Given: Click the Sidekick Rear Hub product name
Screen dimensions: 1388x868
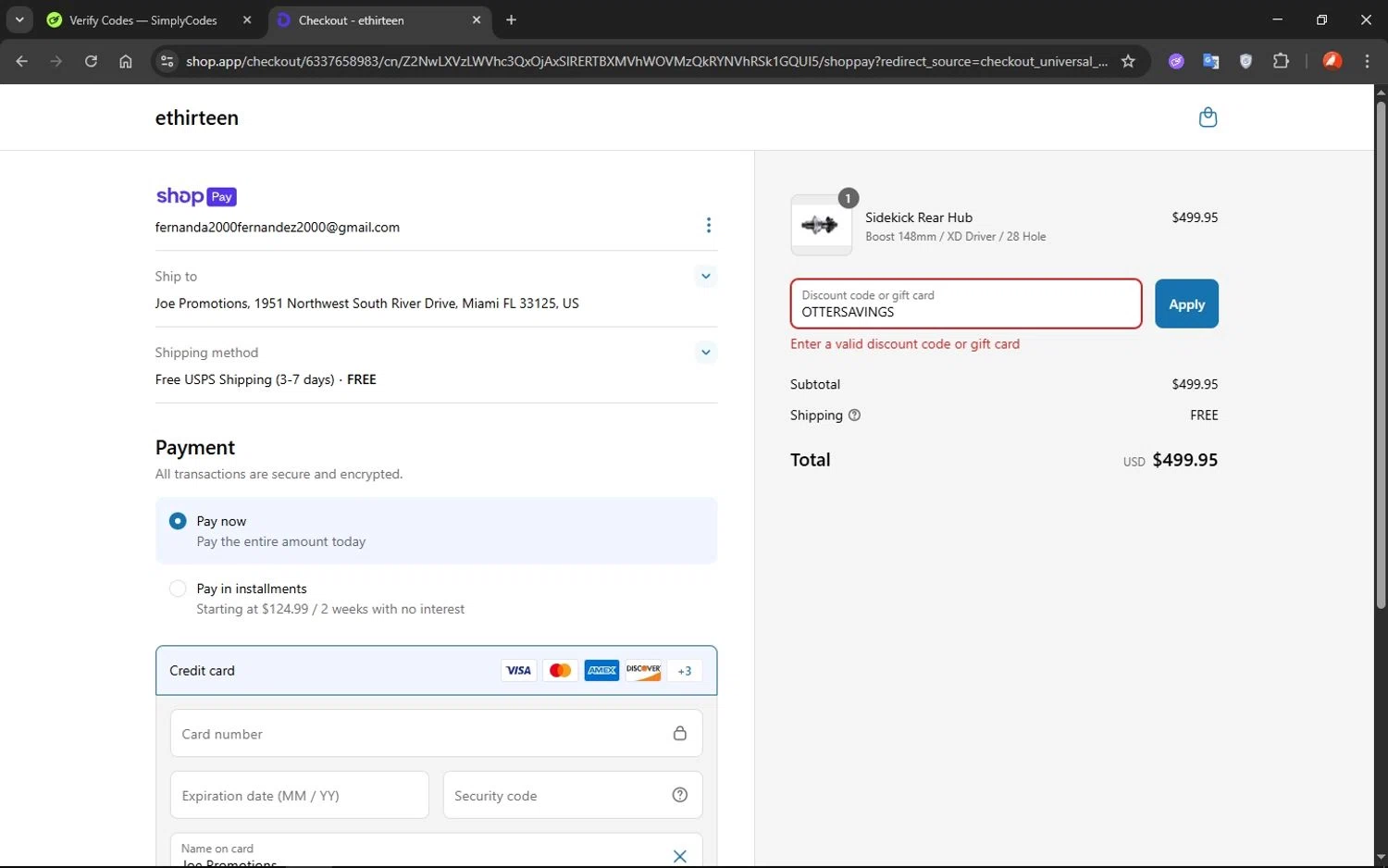Looking at the screenshot, I should pyautogui.click(x=919, y=217).
